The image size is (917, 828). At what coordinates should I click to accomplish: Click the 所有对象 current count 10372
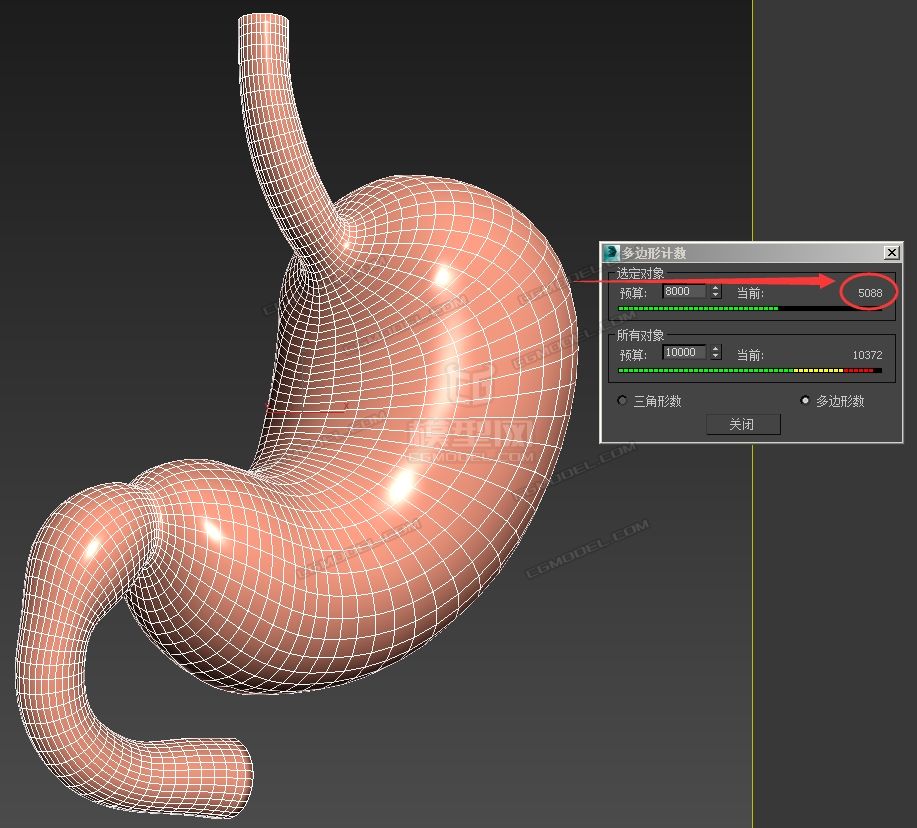[x=867, y=355]
